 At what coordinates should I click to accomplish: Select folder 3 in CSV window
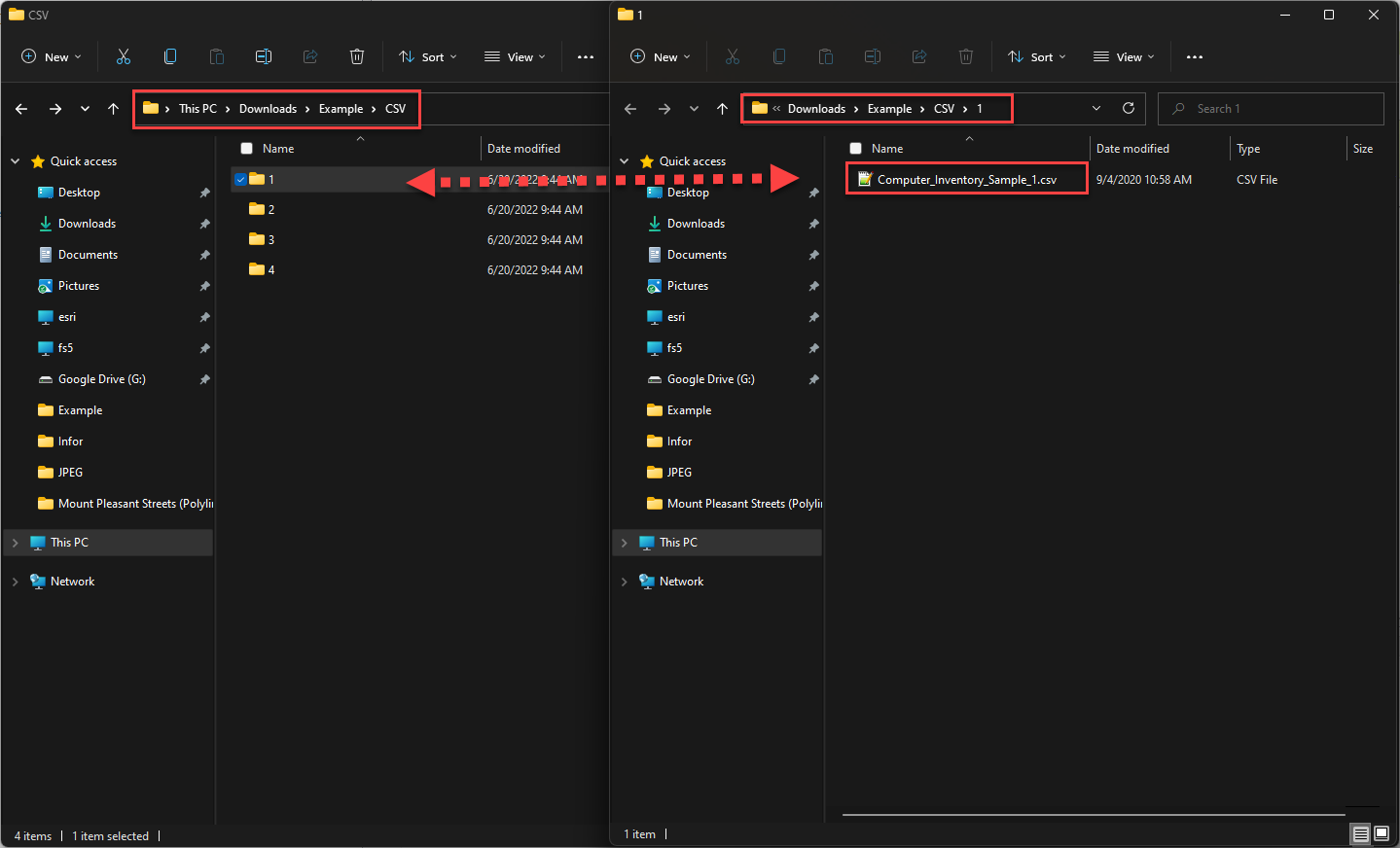[x=270, y=239]
